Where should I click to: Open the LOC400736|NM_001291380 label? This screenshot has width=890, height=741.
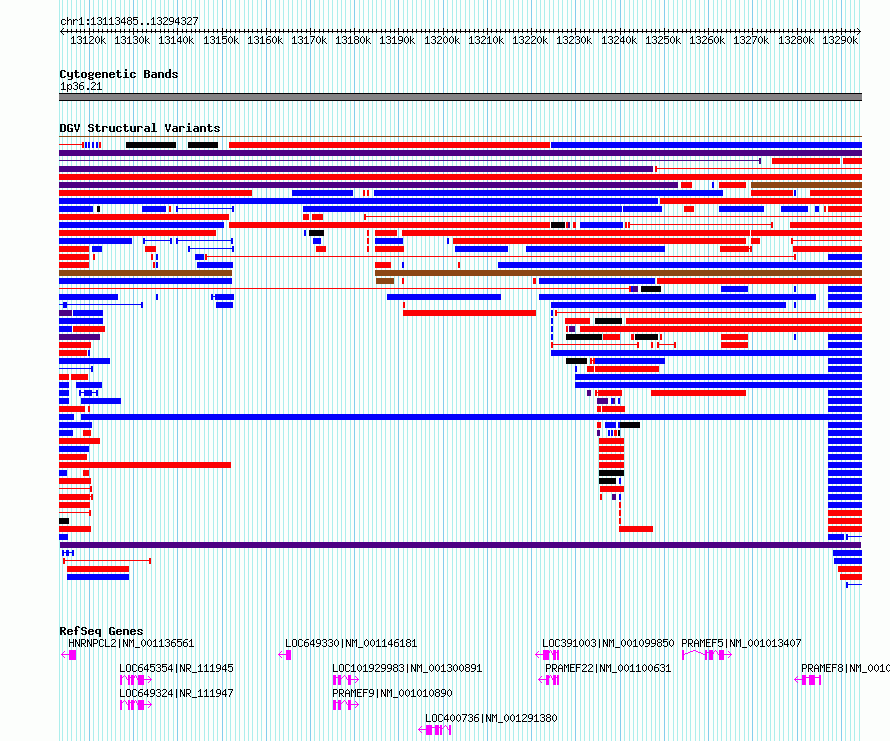(491, 718)
